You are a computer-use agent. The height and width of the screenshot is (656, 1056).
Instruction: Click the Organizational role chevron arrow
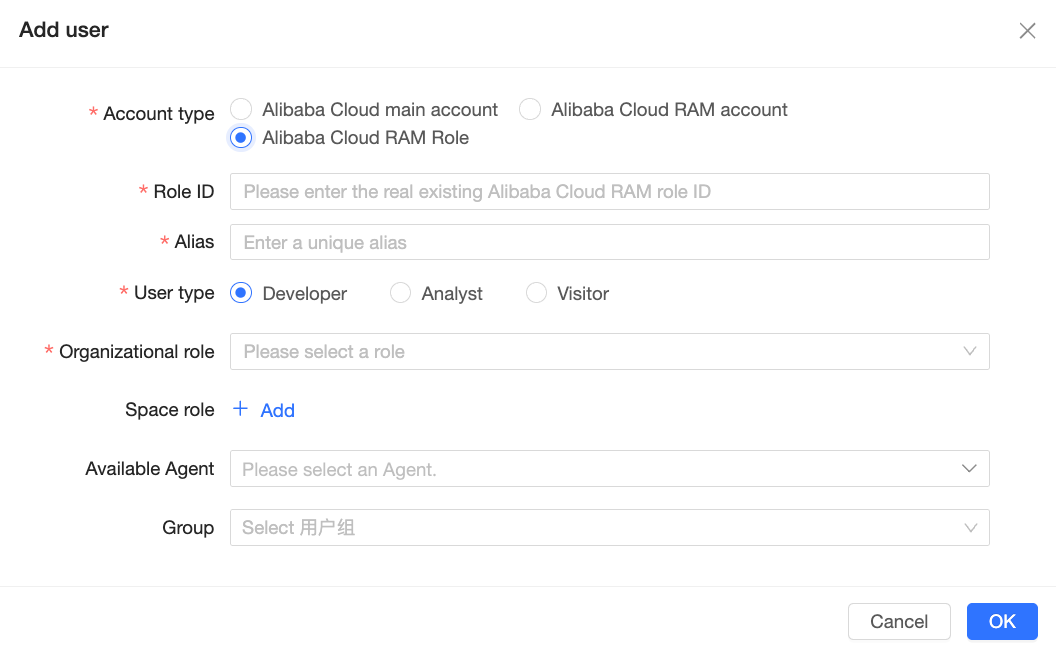click(x=970, y=351)
